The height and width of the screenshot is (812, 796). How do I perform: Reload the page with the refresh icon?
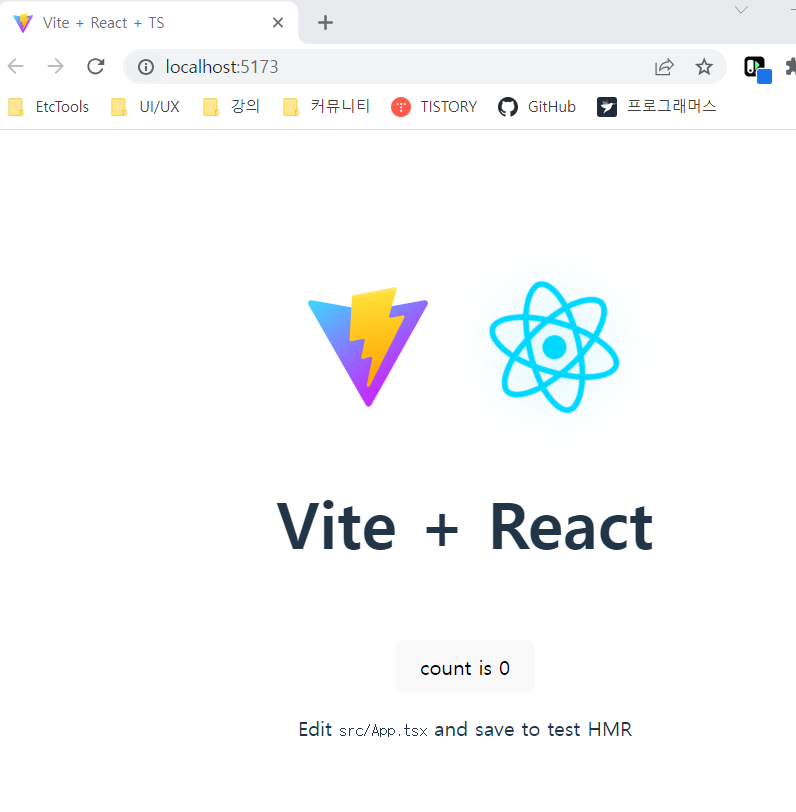(x=96, y=67)
